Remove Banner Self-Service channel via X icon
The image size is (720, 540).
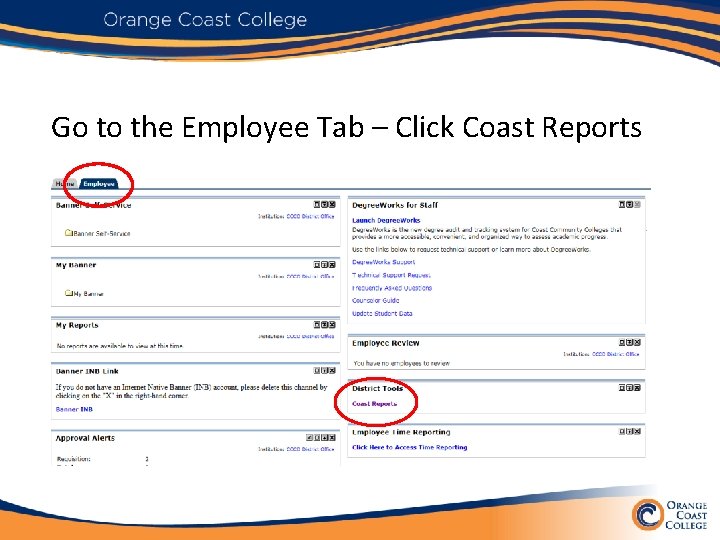tap(332, 205)
